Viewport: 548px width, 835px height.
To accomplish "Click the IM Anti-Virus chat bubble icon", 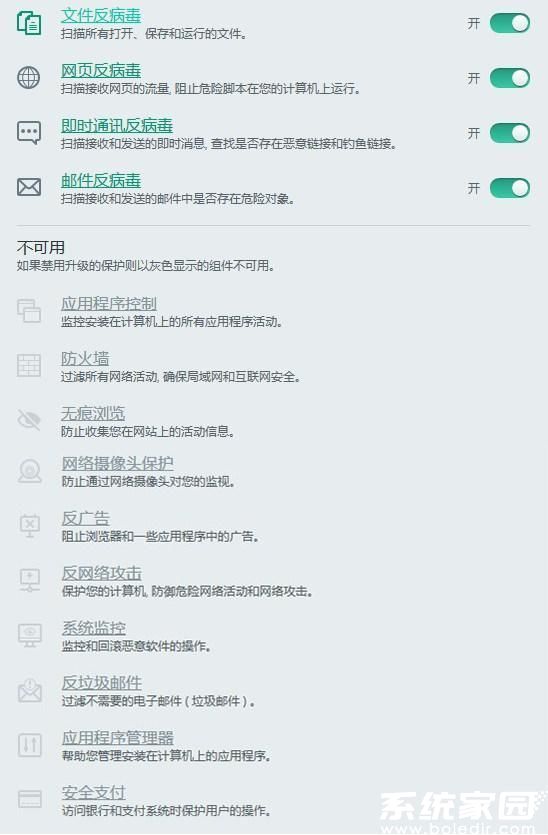I will (29, 133).
